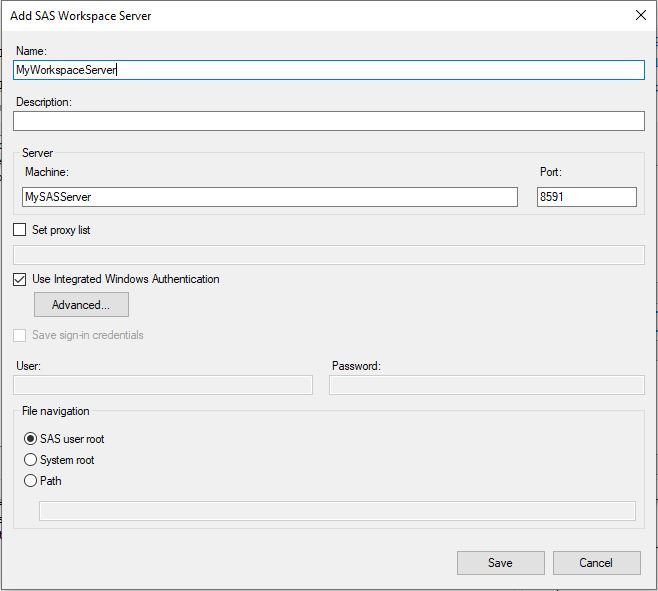Click the dialog title bar text

click(x=81, y=16)
